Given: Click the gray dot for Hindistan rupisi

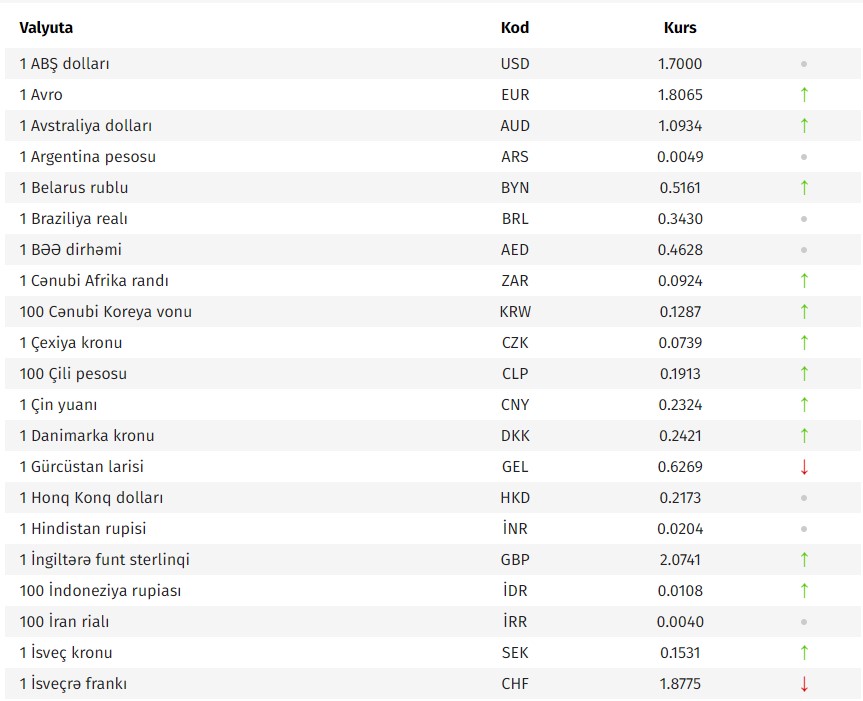Looking at the screenshot, I should click(x=804, y=529).
